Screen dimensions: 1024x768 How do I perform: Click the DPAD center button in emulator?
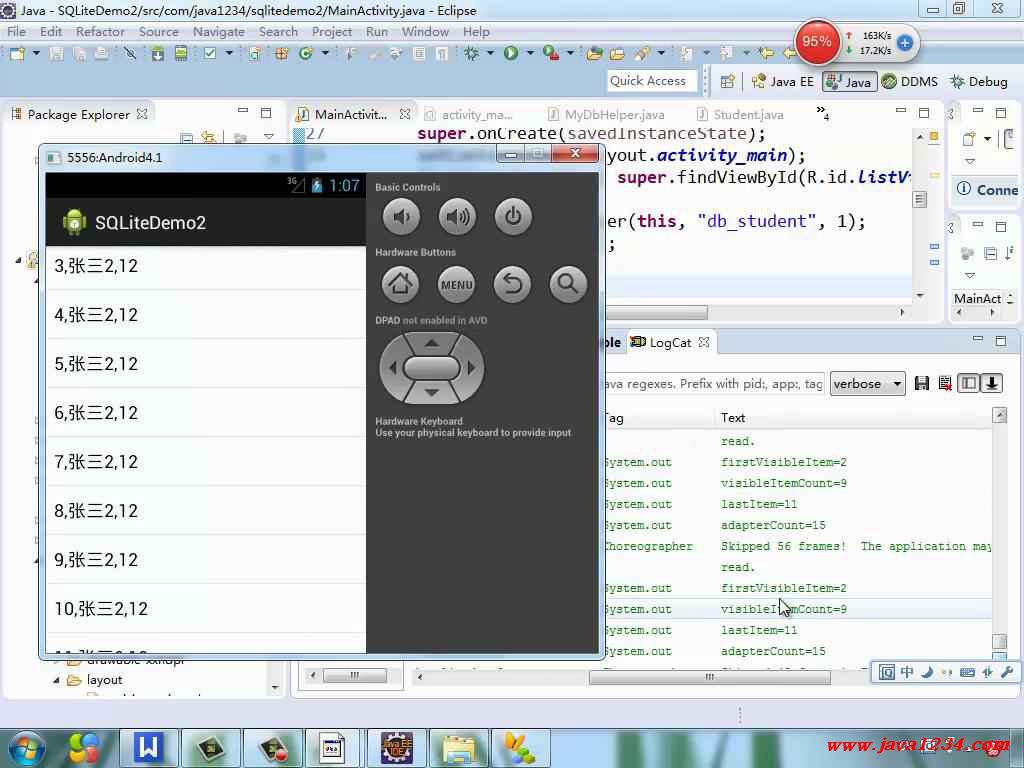click(432, 368)
